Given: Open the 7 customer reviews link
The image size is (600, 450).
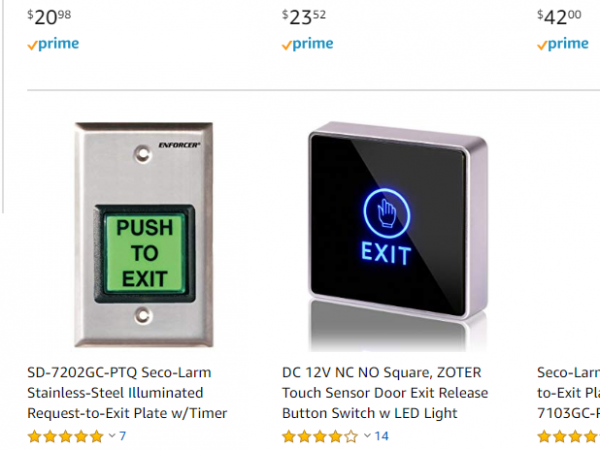Looking at the screenshot, I should [122, 436].
